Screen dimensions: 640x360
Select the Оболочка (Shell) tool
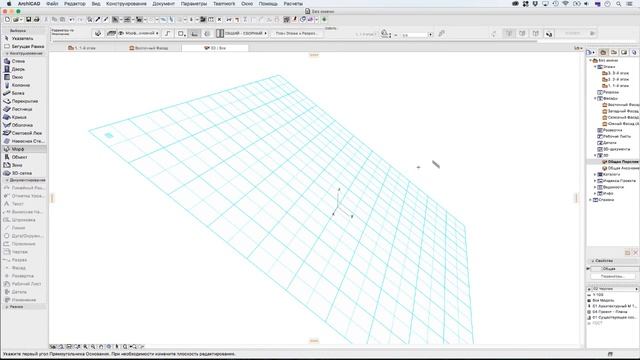point(22,125)
